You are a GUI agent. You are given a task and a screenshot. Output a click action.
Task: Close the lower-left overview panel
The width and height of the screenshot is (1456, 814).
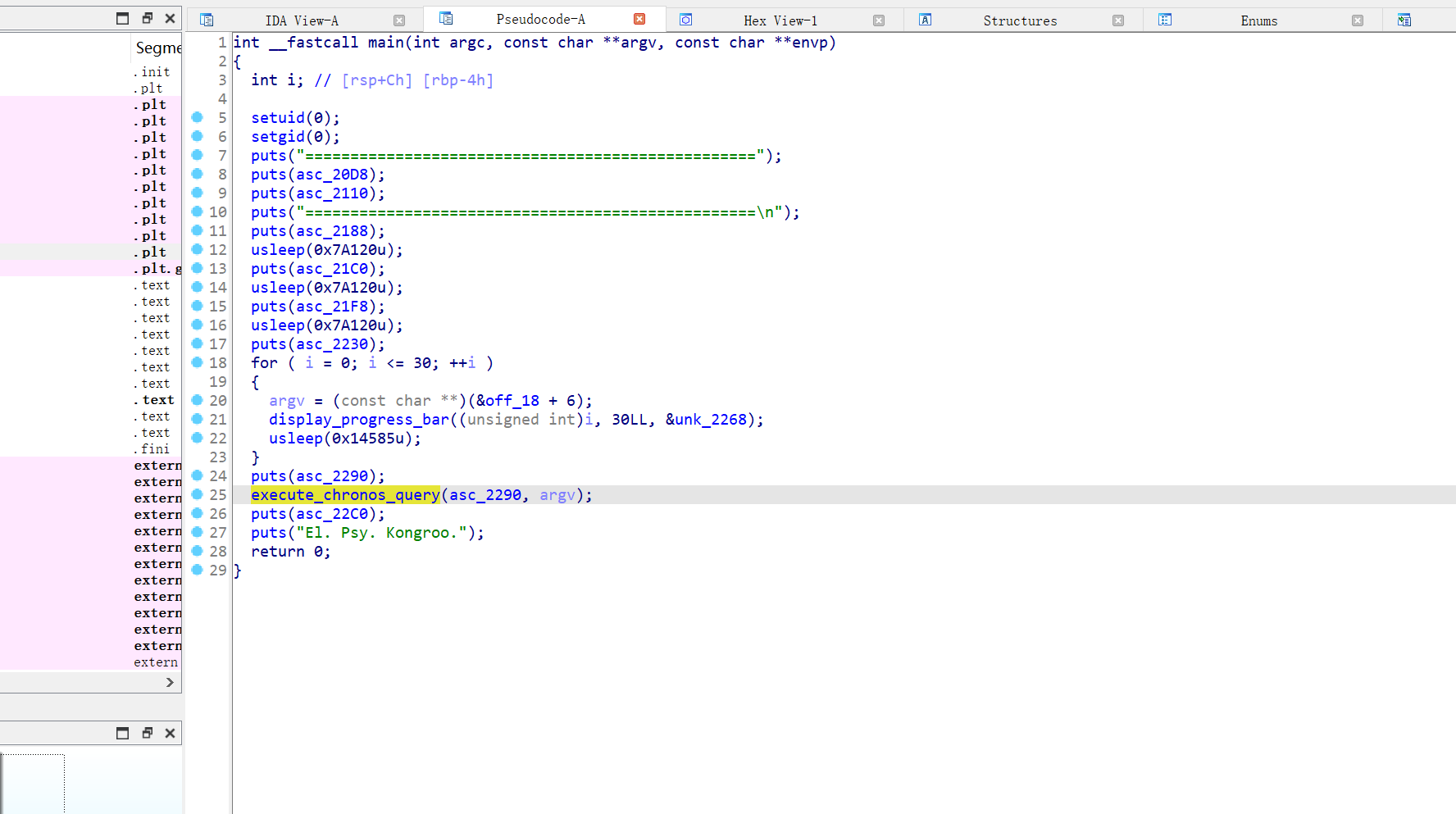[x=170, y=733]
